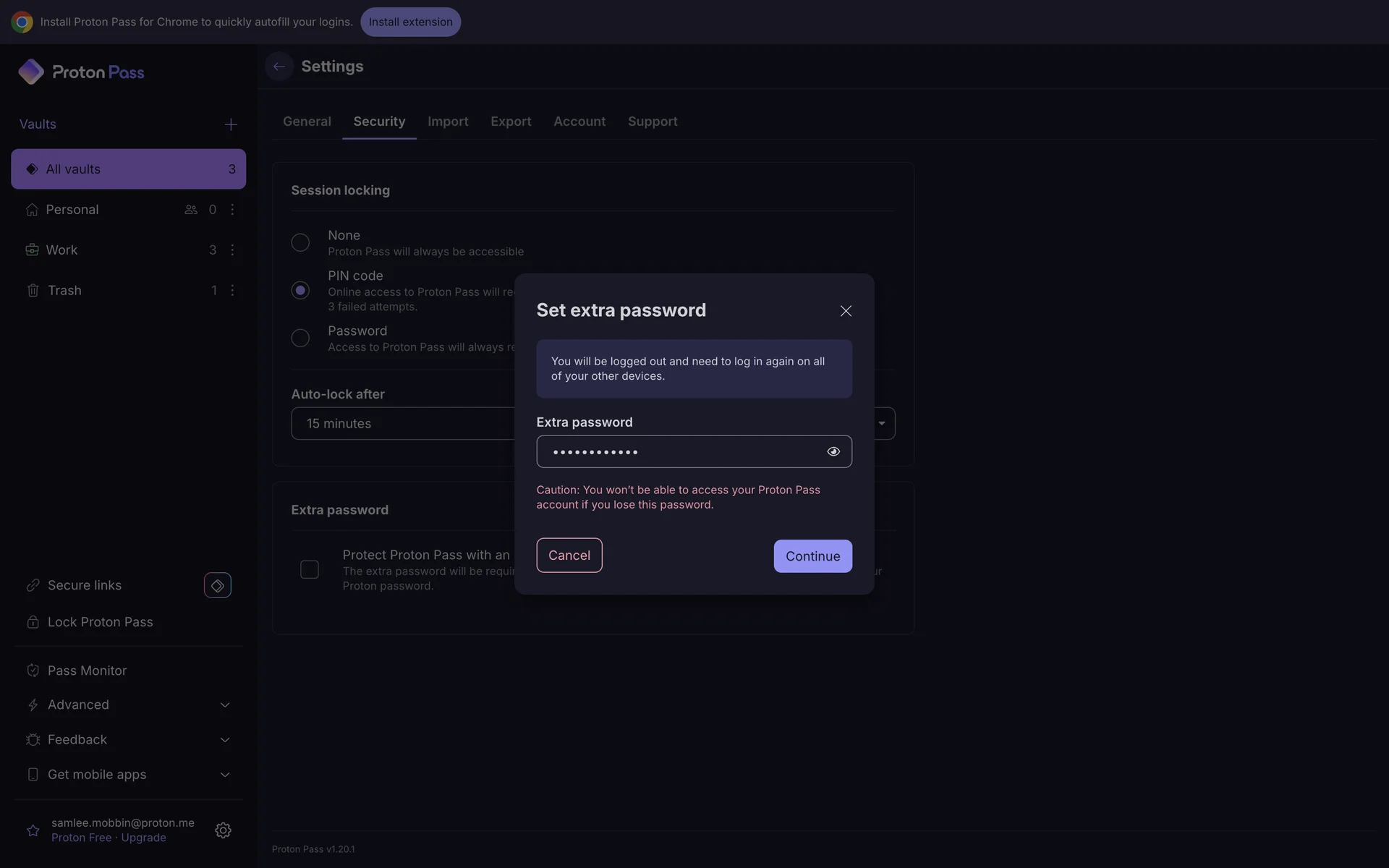This screenshot has height=868, width=1389.
Task: Select the Password session locking radio
Action: tap(300, 338)
